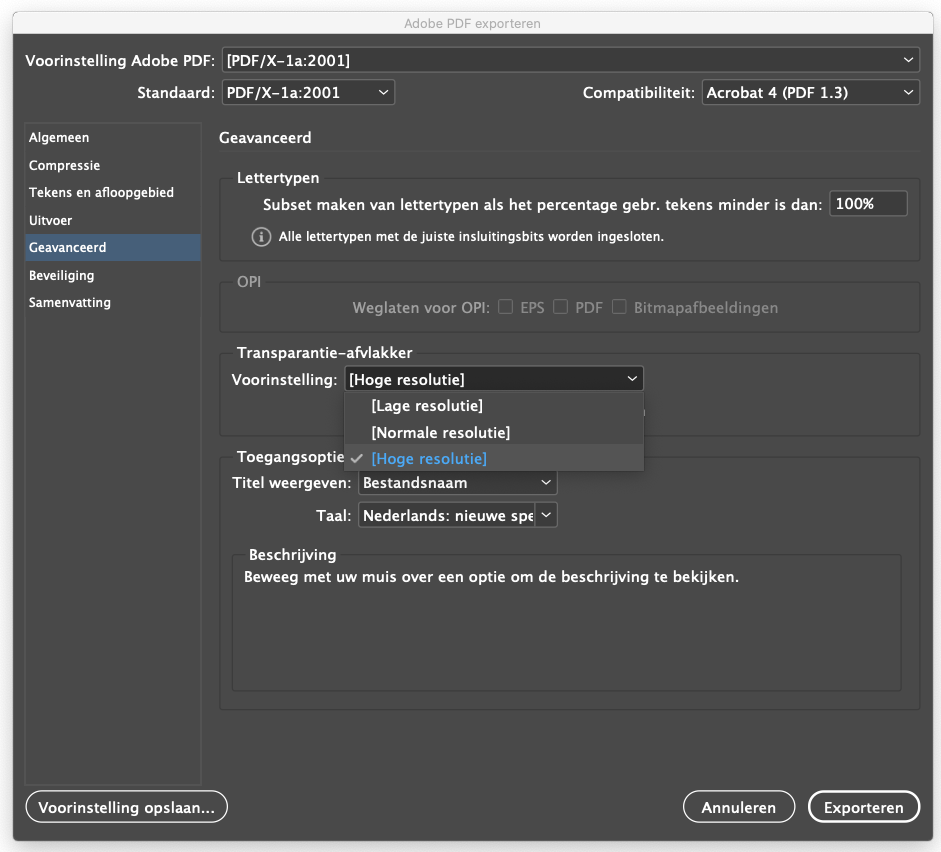Click the 'Weglaten voor OPI:' label
This screenshot has width=941, height=852.
(x=421, y=308)
